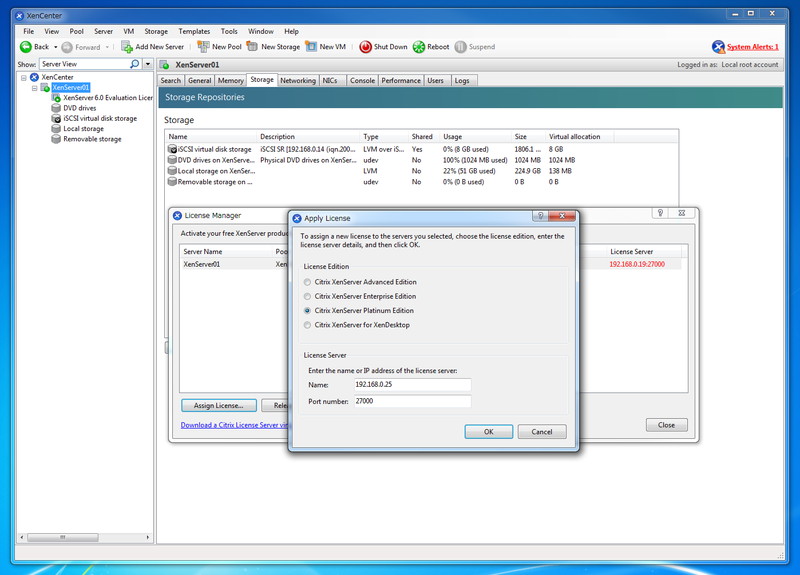The width and height of the screenshot is (800, 575).
Task: Click the Local storage icon in tree
Action: pos(56,129)
